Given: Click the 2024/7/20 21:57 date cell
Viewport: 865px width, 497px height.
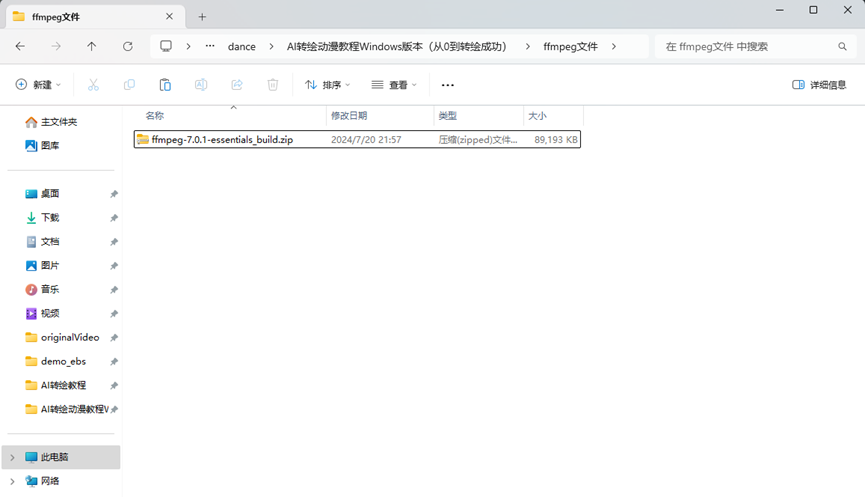Looking at the screenshot, I should 366,140.
